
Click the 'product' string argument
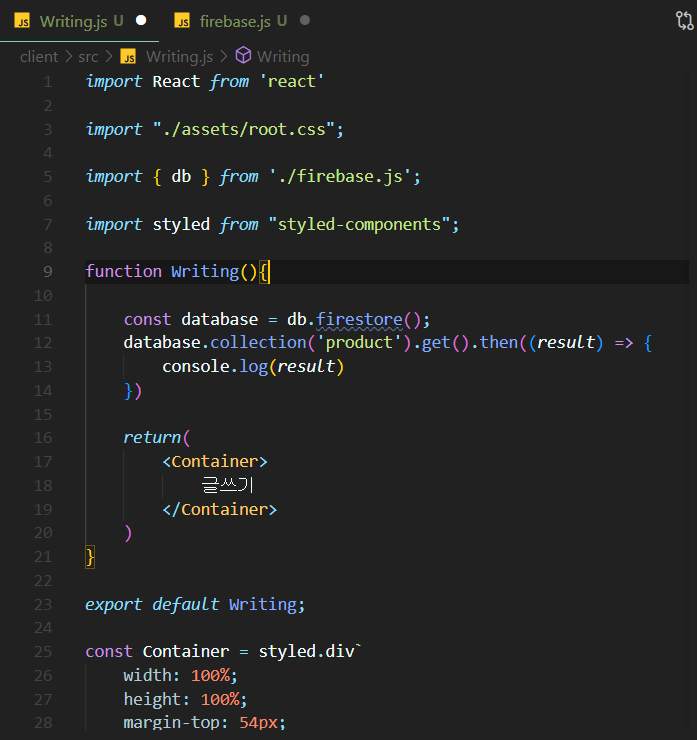click(x=359, y=342)
